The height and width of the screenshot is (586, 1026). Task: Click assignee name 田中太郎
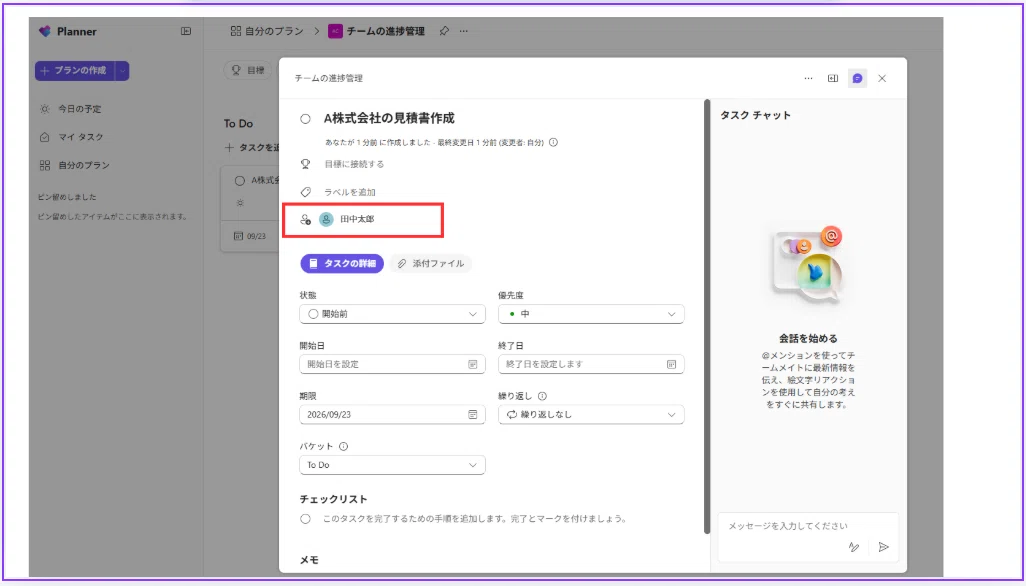pos(357,220)
